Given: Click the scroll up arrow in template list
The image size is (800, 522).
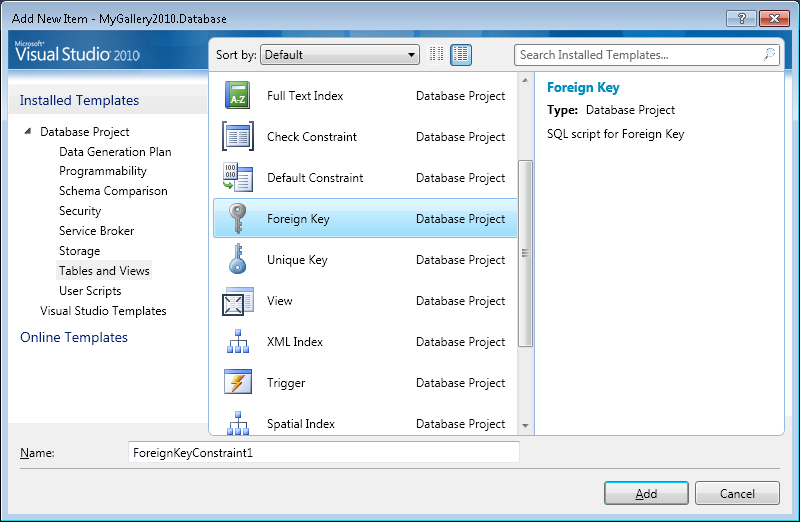Looking at the screenshot, I should (x=525, y=80).
